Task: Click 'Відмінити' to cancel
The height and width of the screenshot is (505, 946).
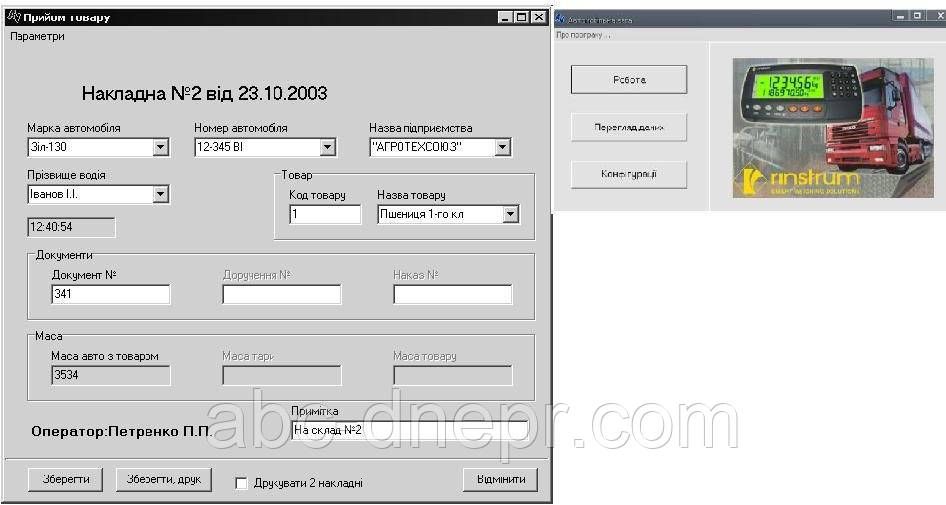Action: point(500,480)
